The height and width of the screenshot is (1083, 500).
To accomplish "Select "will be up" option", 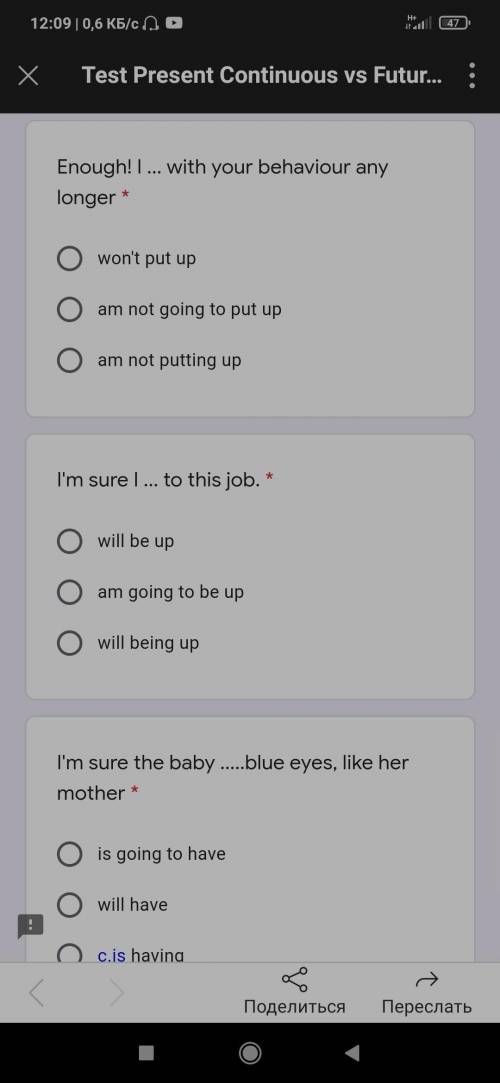I will click(x=115, y=541).
